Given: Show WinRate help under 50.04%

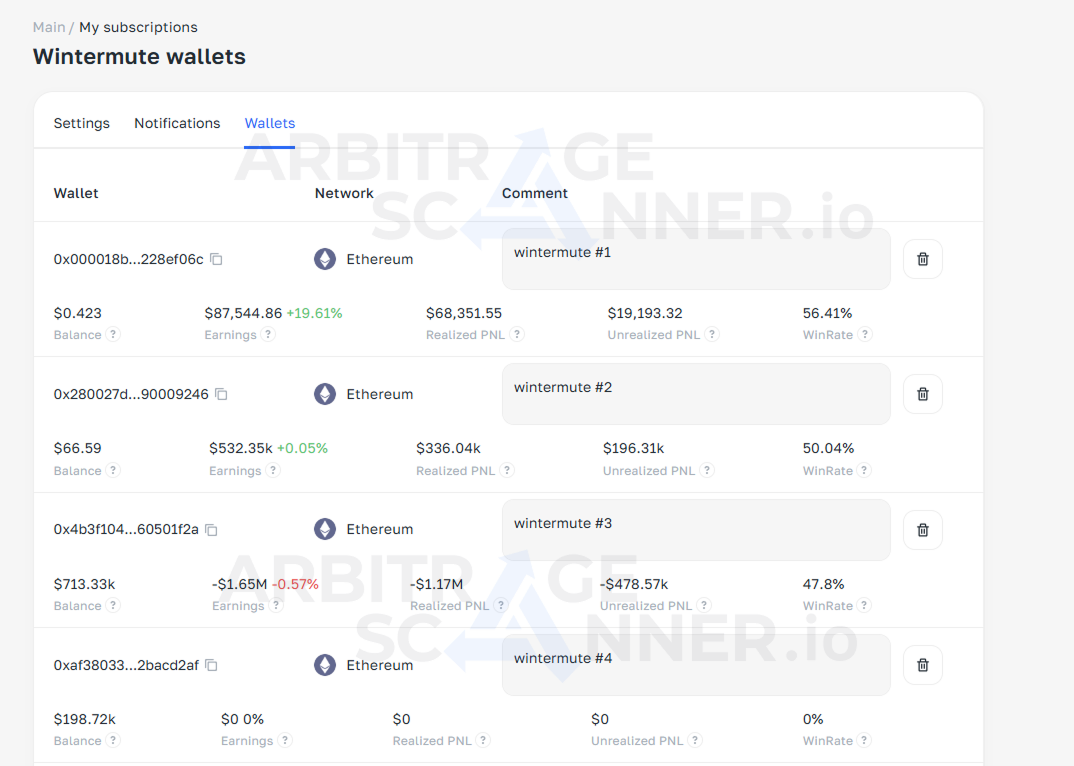Looking at the screenshot, I should [x=864, y=470].
